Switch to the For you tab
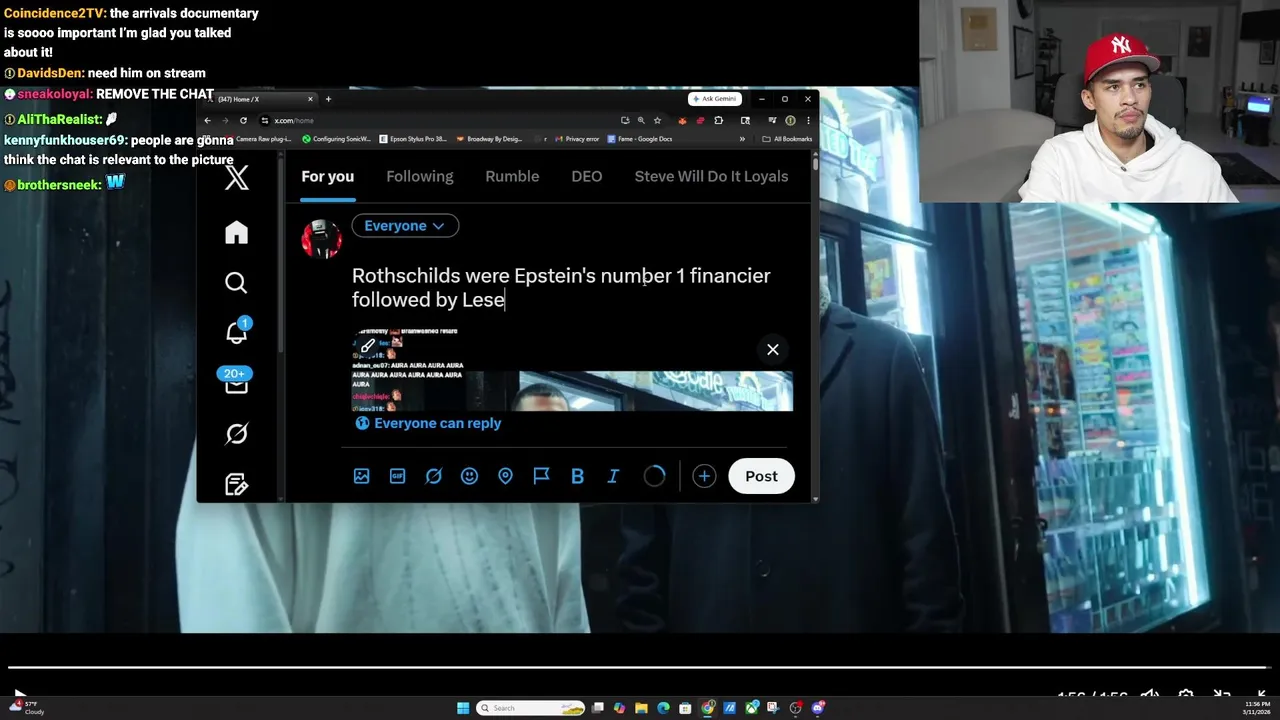Viewport: 1280px width, 720px height. 328,176
